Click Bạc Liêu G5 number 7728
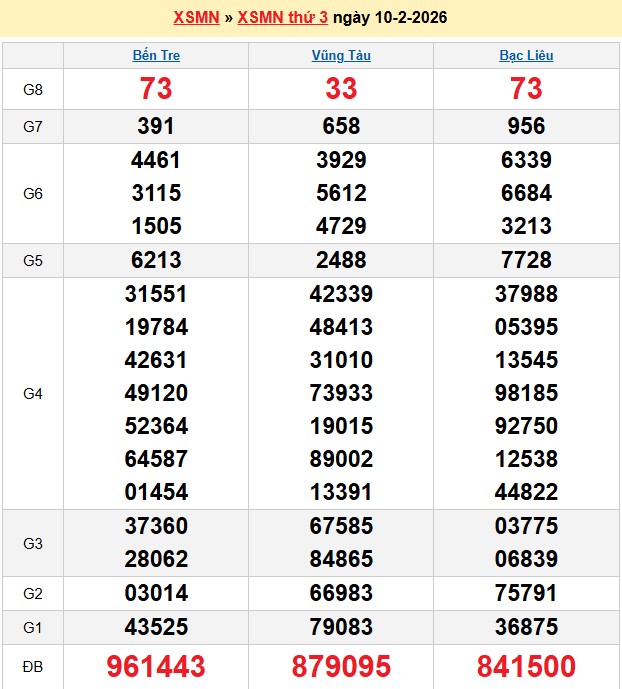622x689 pixels. 526,260
